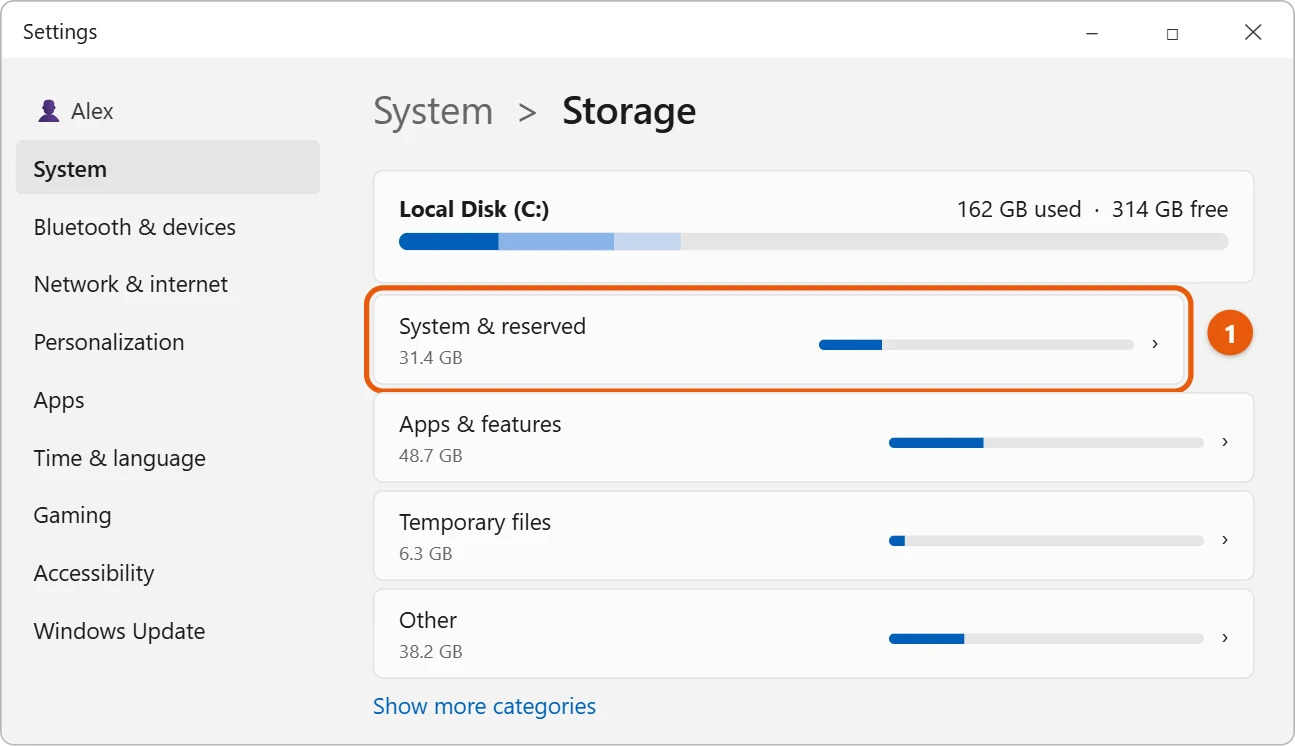Click the Other category usage bar

[1046, 639]
